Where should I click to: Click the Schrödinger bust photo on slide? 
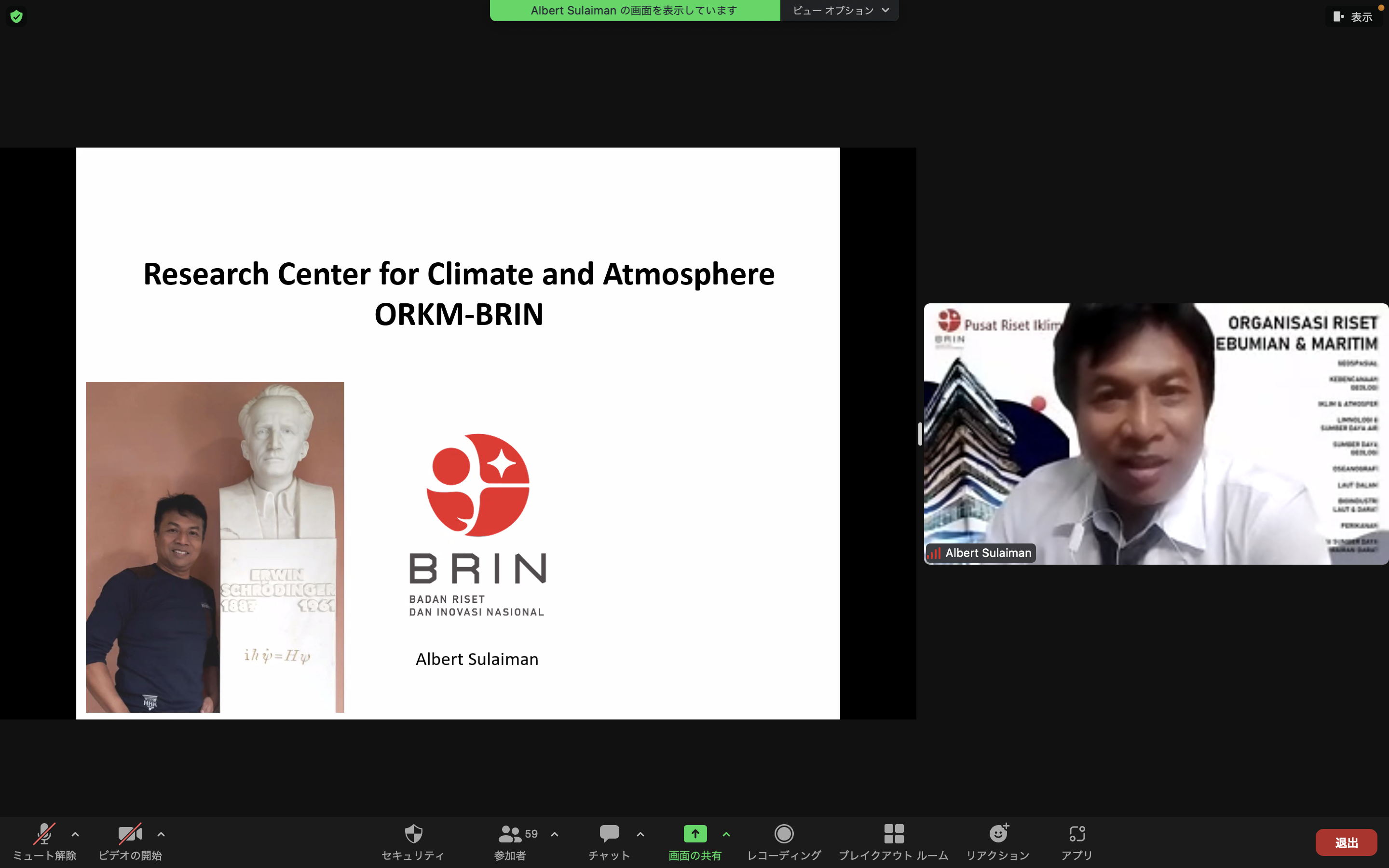coord(215,547)
